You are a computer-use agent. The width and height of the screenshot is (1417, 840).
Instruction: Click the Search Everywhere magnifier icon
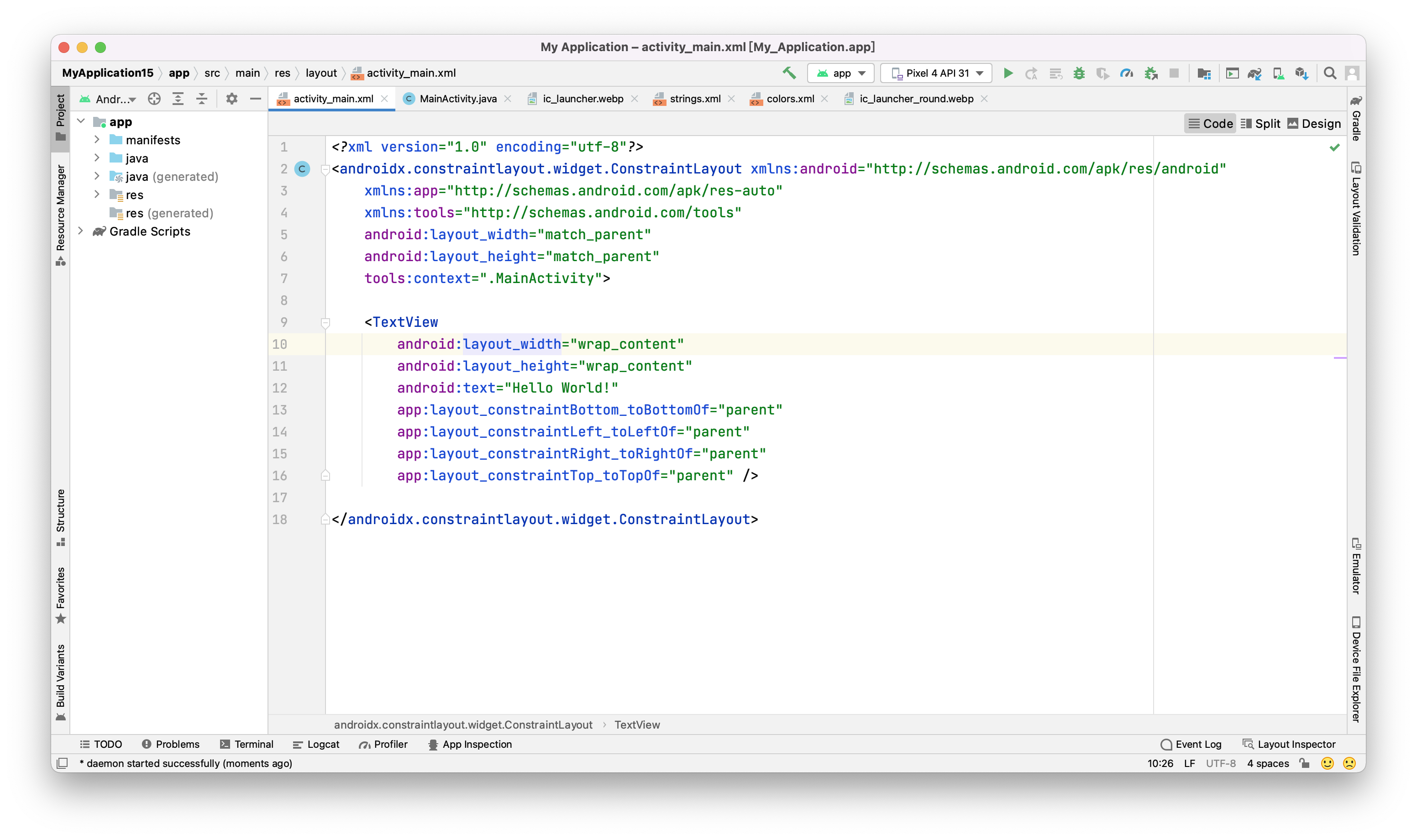tap(1330, 73)
